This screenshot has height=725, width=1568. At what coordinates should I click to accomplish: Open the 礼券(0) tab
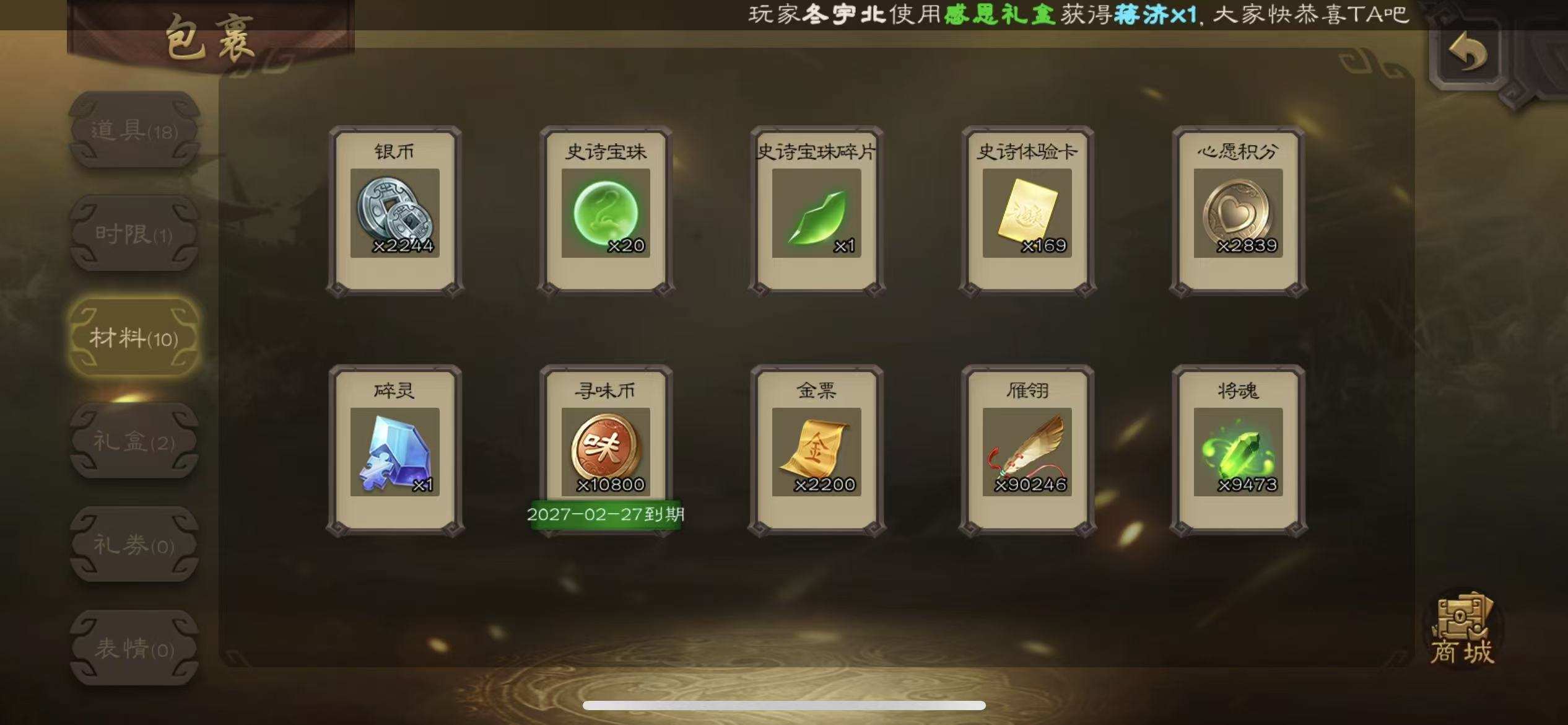click(x=134, y=545)
